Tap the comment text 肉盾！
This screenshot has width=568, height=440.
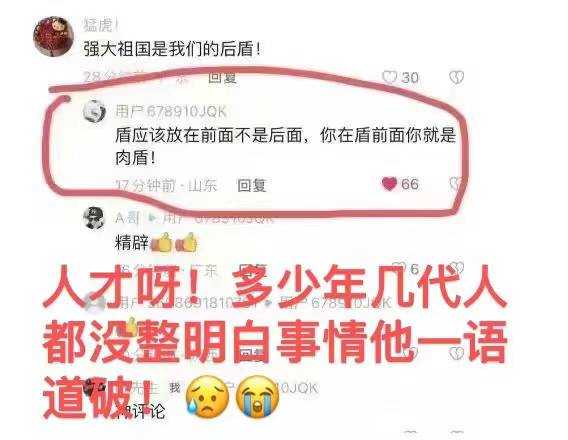click(135, 157)
